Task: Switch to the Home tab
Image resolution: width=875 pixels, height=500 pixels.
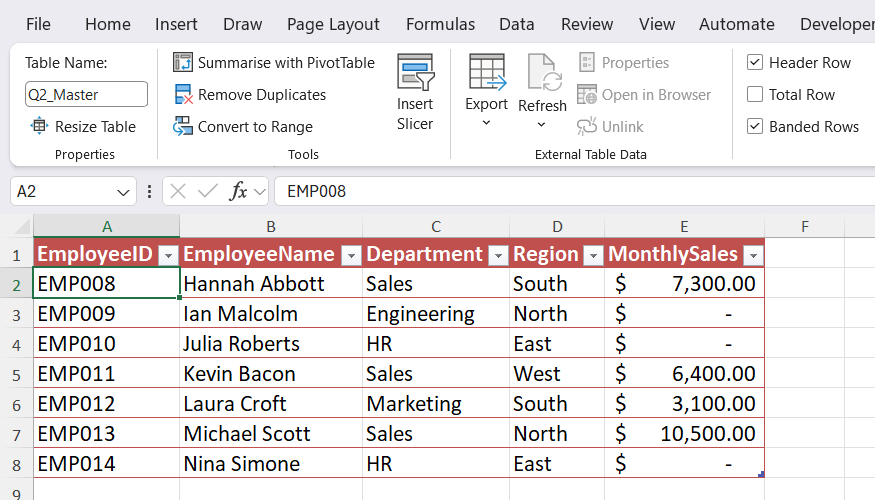Action: [108, 24]
